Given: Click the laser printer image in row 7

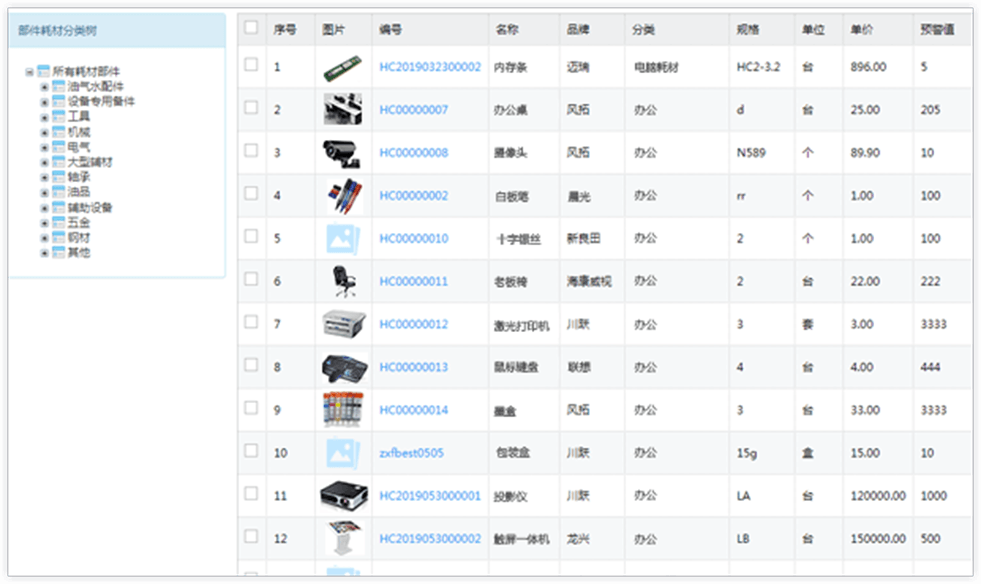Looking at the screenshot, I should pyautogui.click(x=343, y=324).
